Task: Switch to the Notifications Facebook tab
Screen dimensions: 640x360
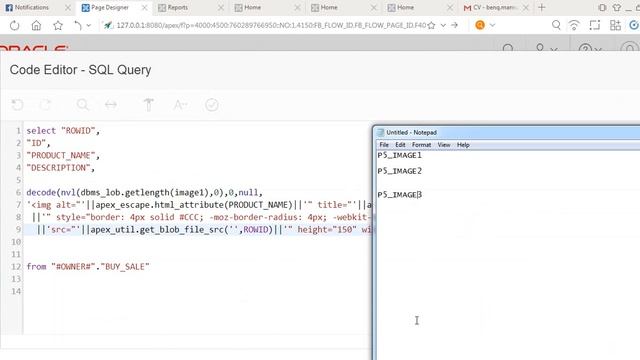Action: [x=31, y=7]
